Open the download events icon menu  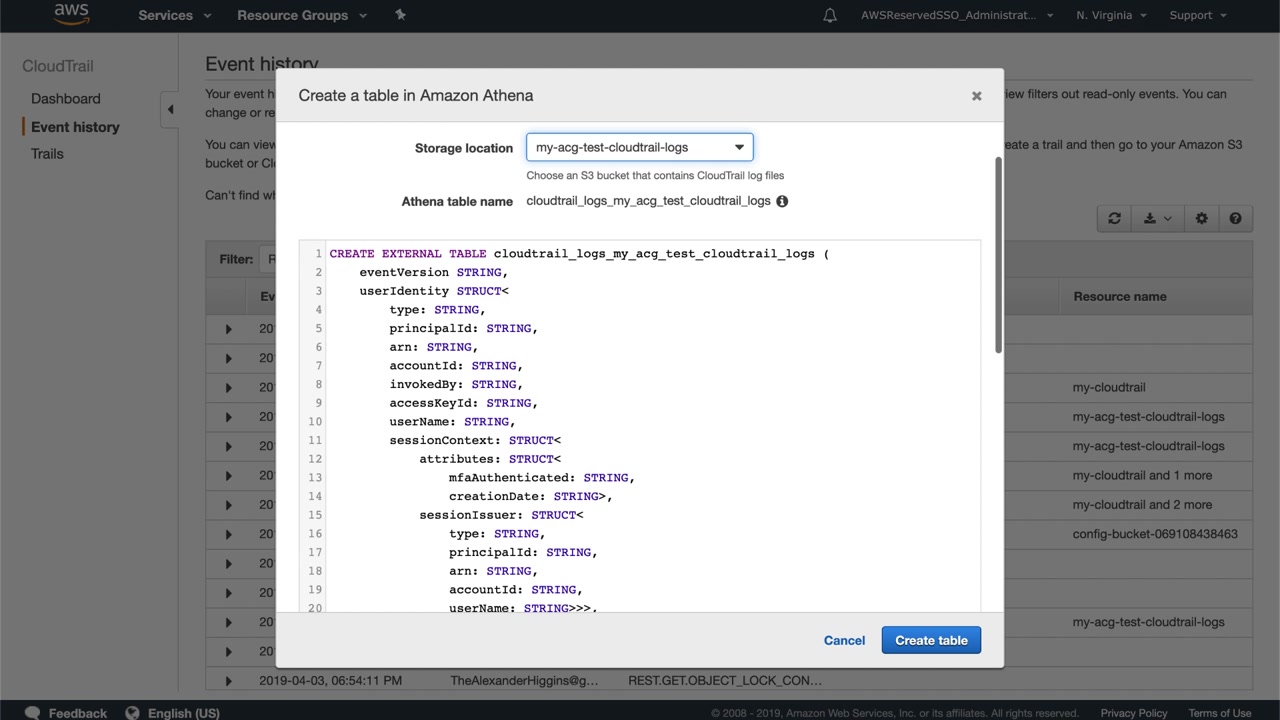click(x=1157, y=219)
